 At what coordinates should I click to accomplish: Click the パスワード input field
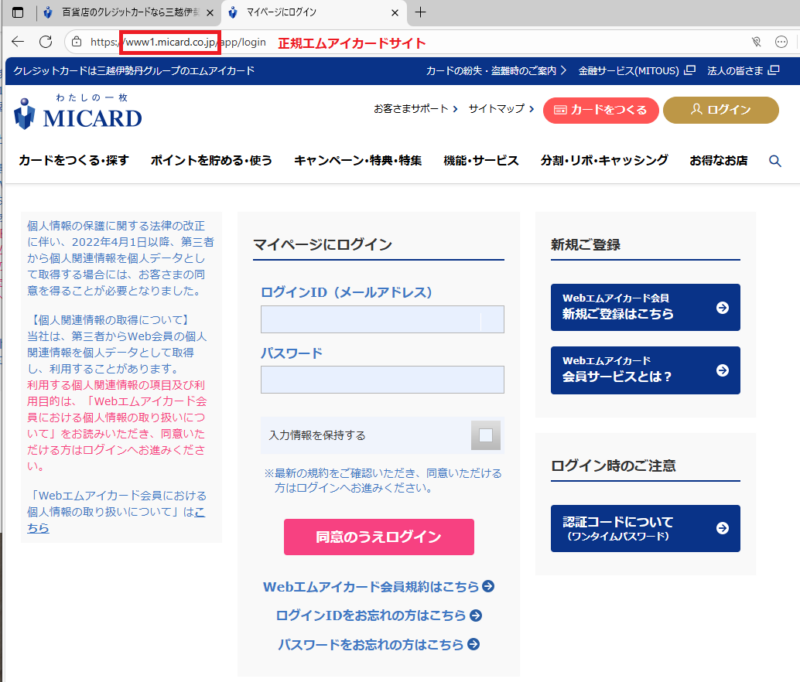(382, 380)
